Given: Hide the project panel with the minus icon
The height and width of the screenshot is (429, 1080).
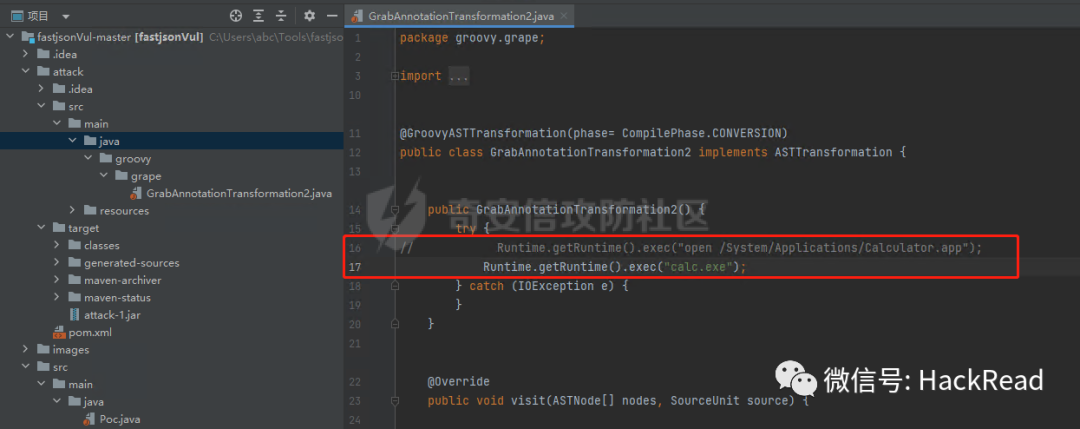Looking at the screenshot, I should (x=332, y=15).
